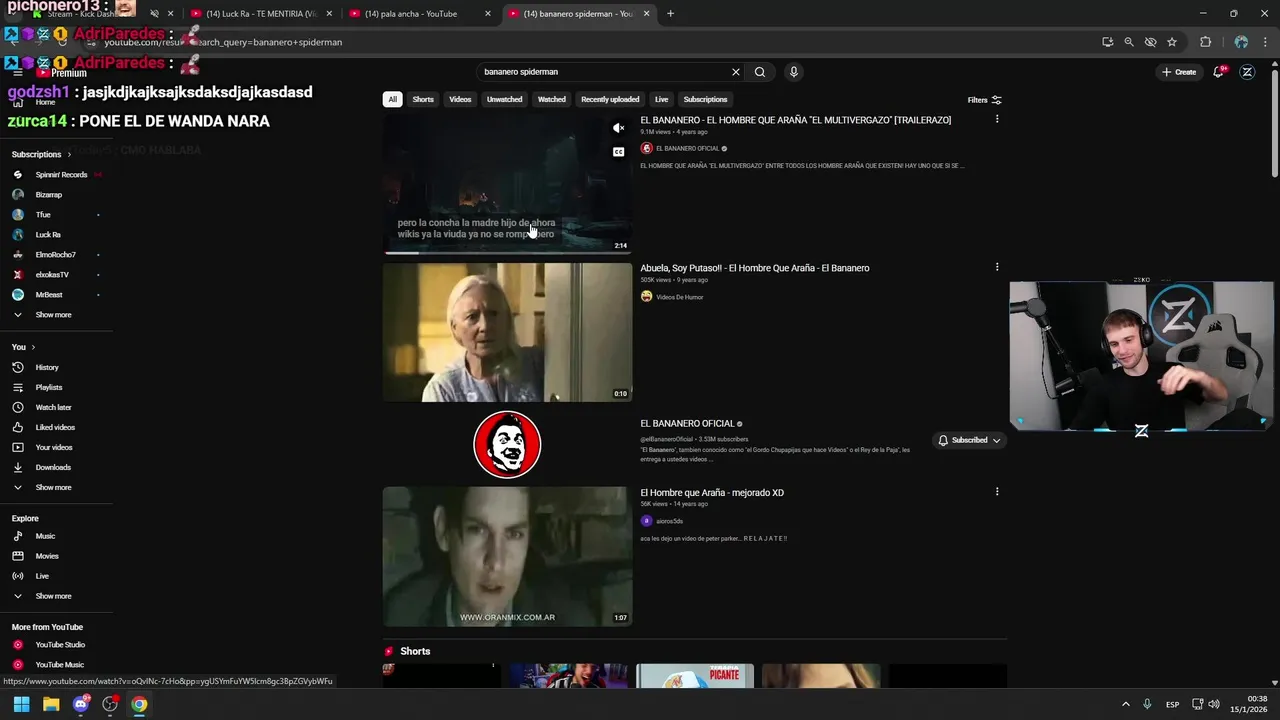The width and height of the screenshot is (1280, 720).
Task: Open the Create video menu
Action: click(1179, 72)
